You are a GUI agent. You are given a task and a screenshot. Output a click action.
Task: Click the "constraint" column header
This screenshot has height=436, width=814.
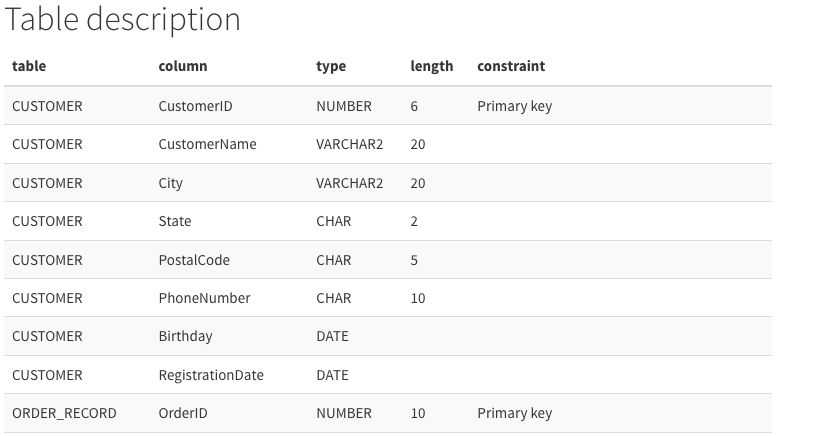coord(511,66)
